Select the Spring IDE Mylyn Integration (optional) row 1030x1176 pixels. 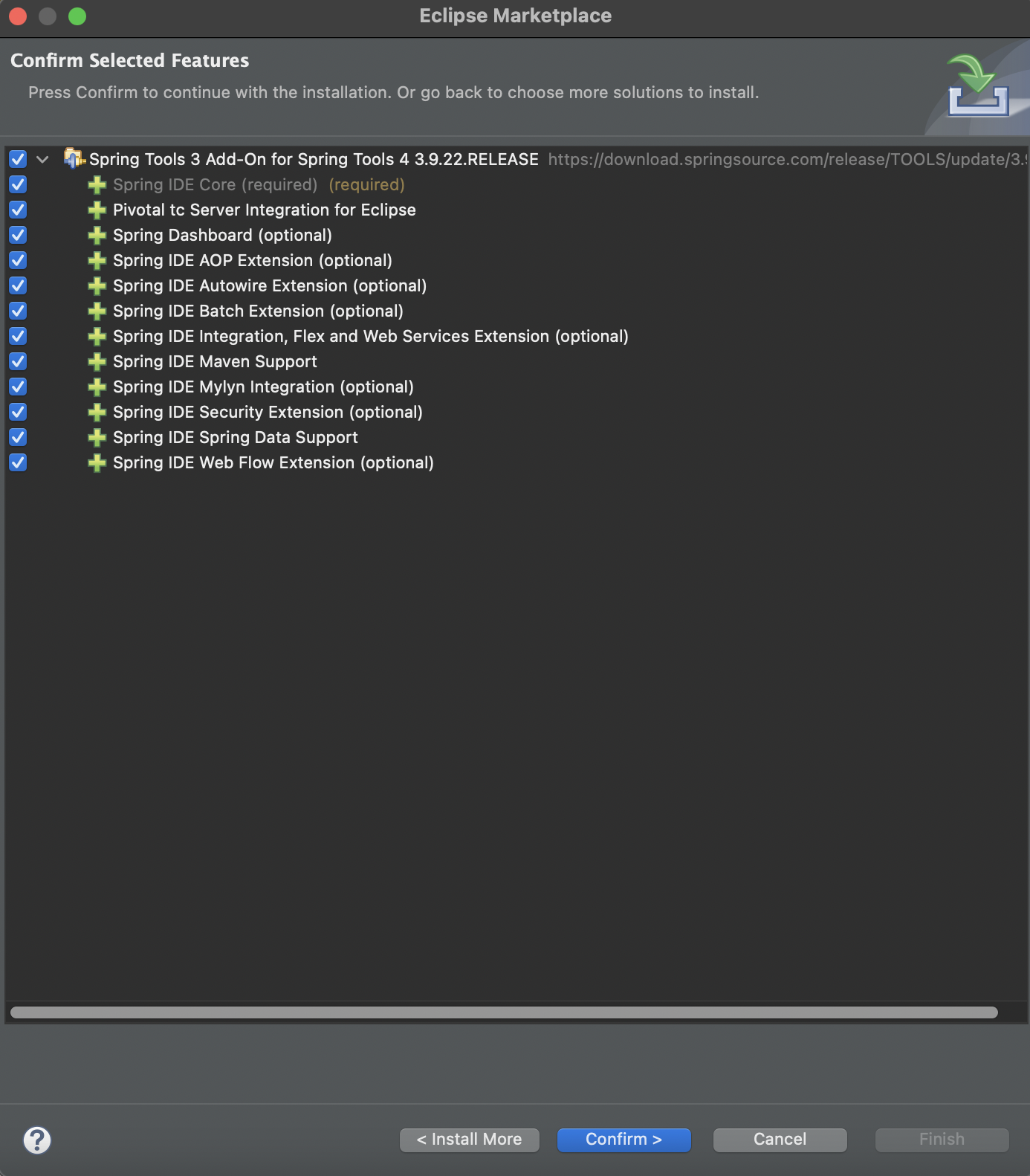tap(516, 387)
